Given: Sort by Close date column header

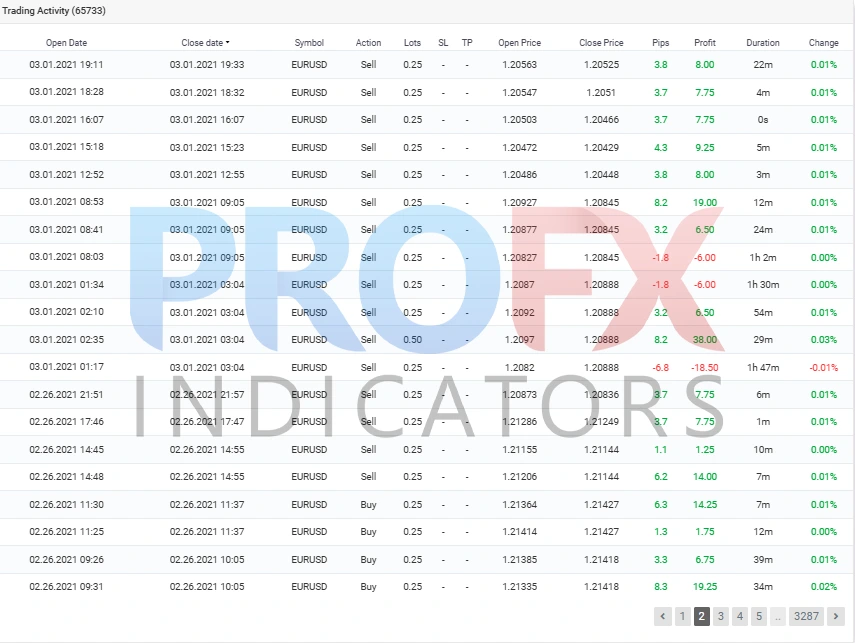Looking at the screenshot, I should [x=205, y=43].
